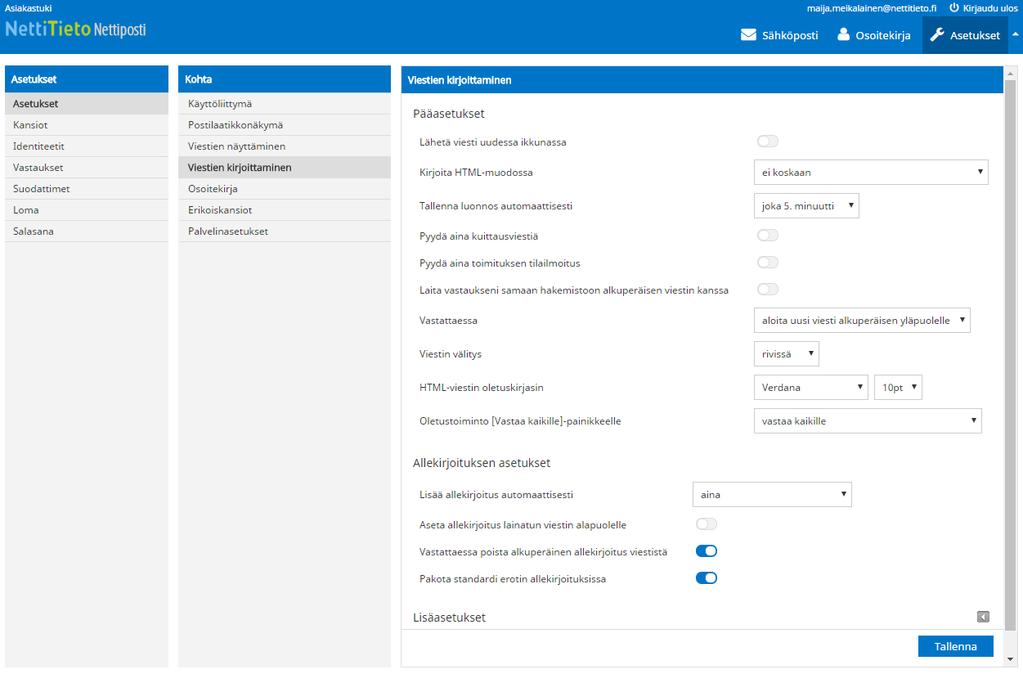Click the envelope icon for Sähköposti
The width and height of the screenshot is (1023, 674).
coord(748,35)
